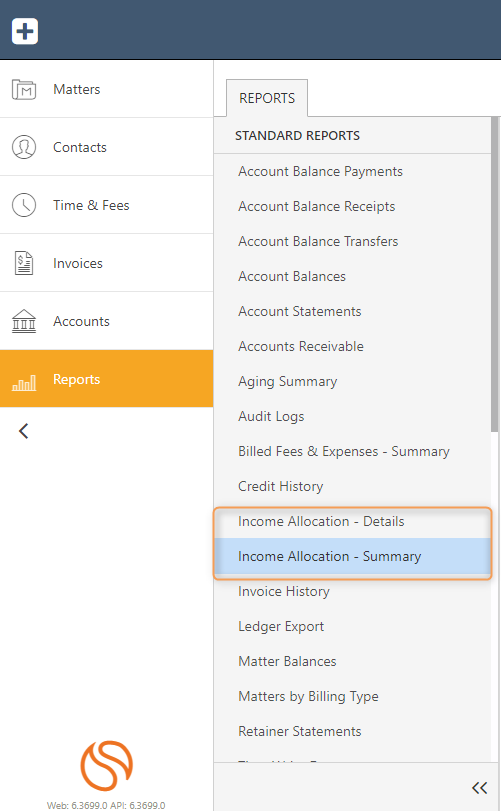The width and height of the screenshot is (501, 811).
Task: Open the Account Balances report
Action: (x=352, y=277)
